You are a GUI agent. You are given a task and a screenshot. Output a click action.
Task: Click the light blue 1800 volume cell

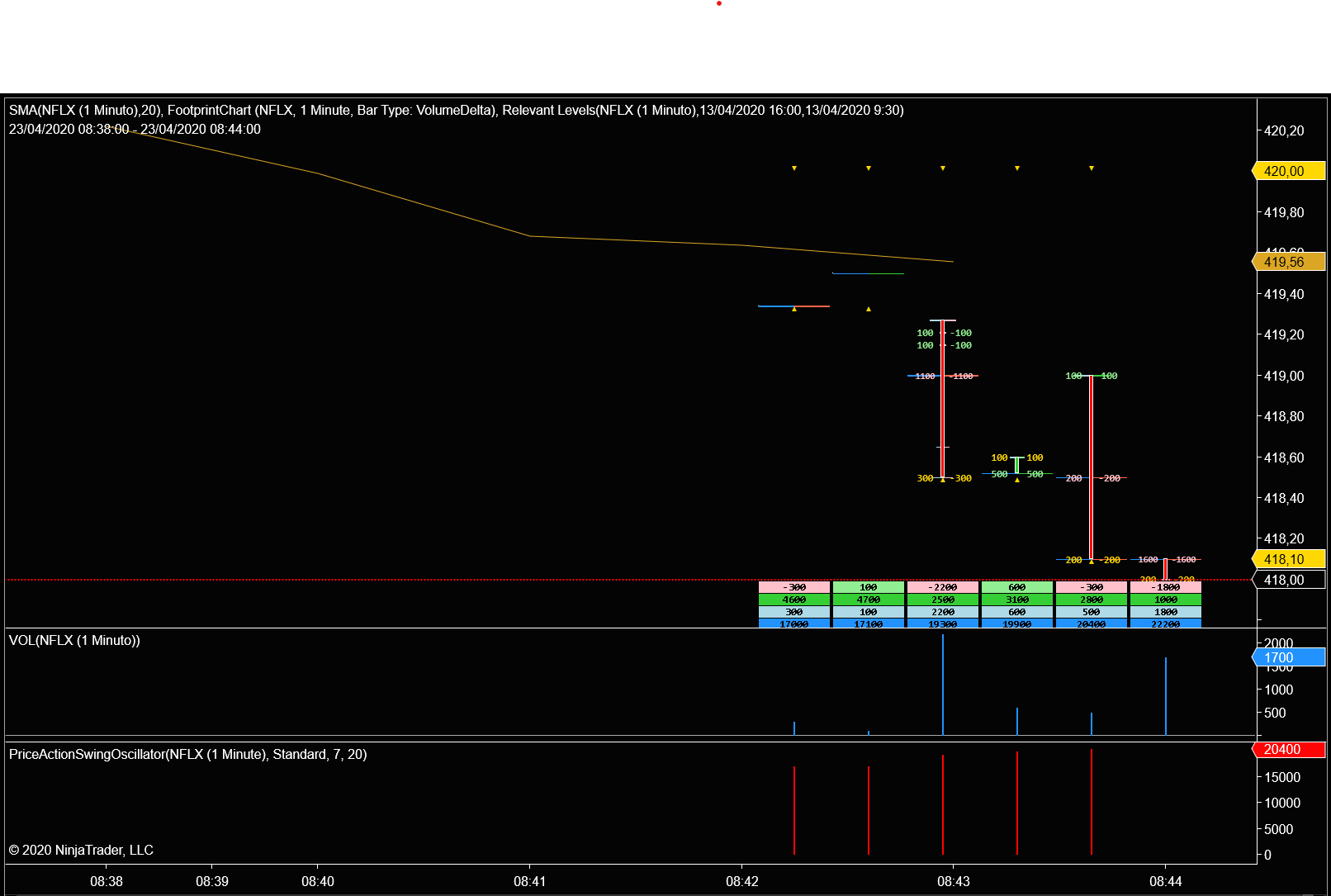1166,612
